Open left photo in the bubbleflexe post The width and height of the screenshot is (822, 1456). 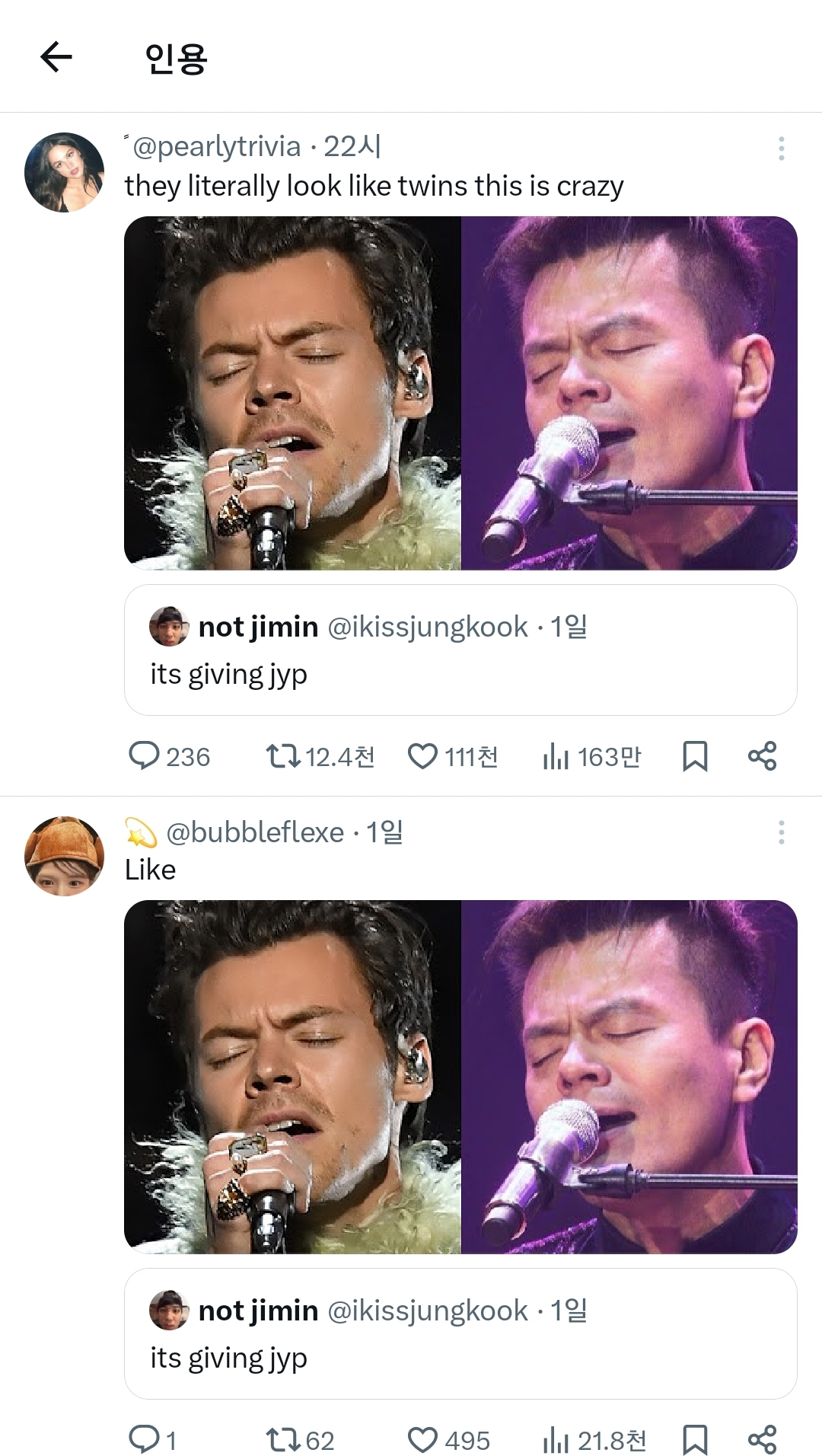pos(292,1077)
